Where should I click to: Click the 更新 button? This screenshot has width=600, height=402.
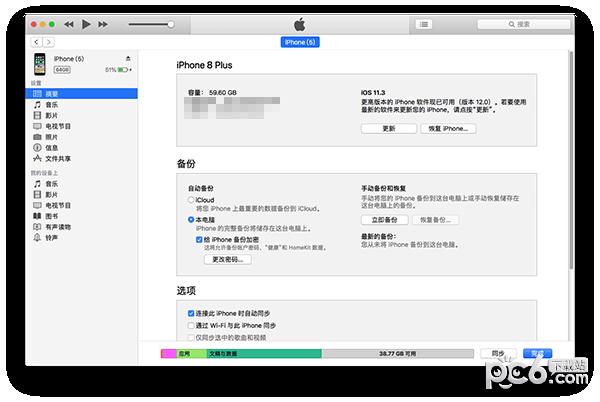click(x=388, y=129)
